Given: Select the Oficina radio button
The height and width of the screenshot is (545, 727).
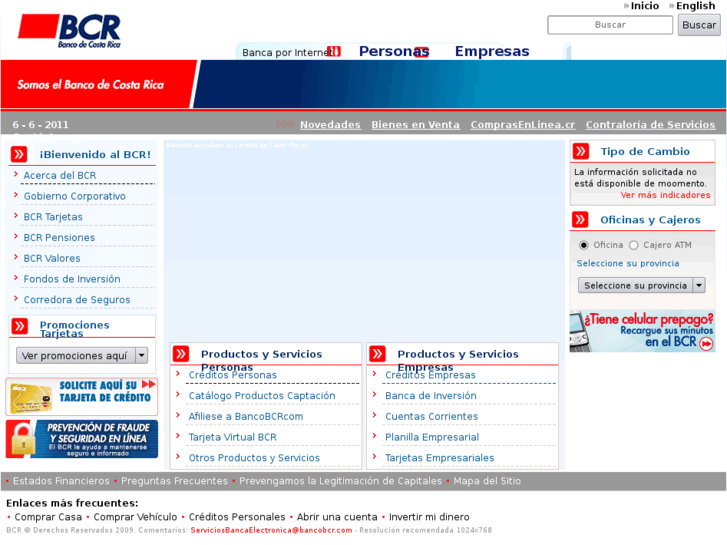Looking at the screenshot, I should 583,245.
